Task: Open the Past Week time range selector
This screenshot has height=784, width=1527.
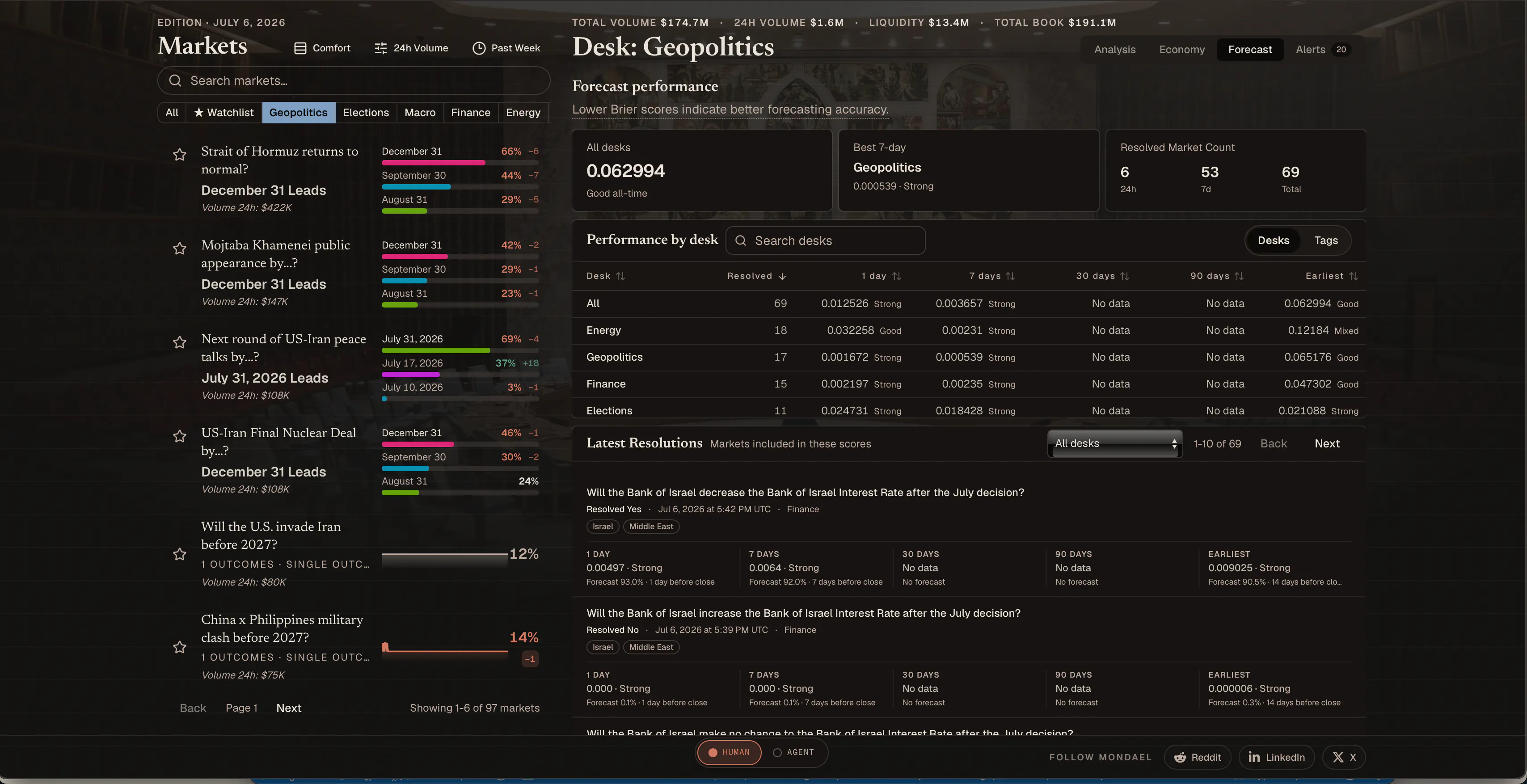Action: click(x=506, y=48)
